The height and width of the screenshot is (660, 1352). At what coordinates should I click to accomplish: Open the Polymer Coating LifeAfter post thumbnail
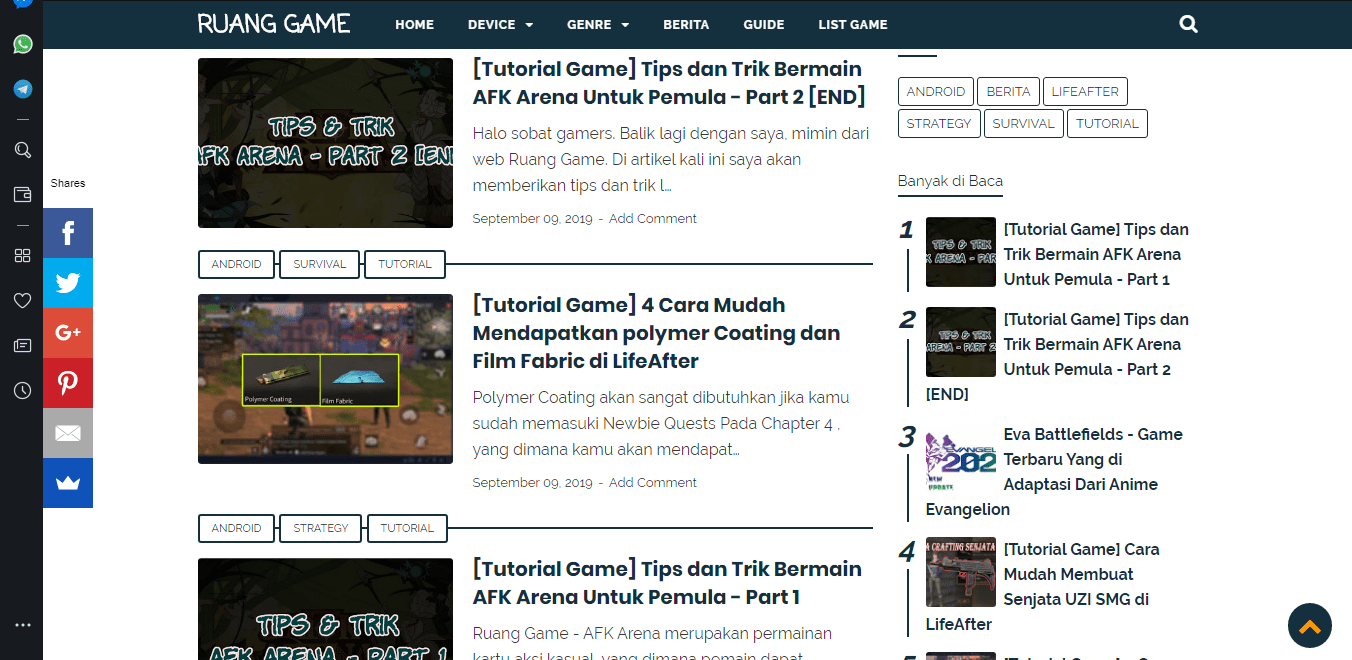[x=325, y=379]
